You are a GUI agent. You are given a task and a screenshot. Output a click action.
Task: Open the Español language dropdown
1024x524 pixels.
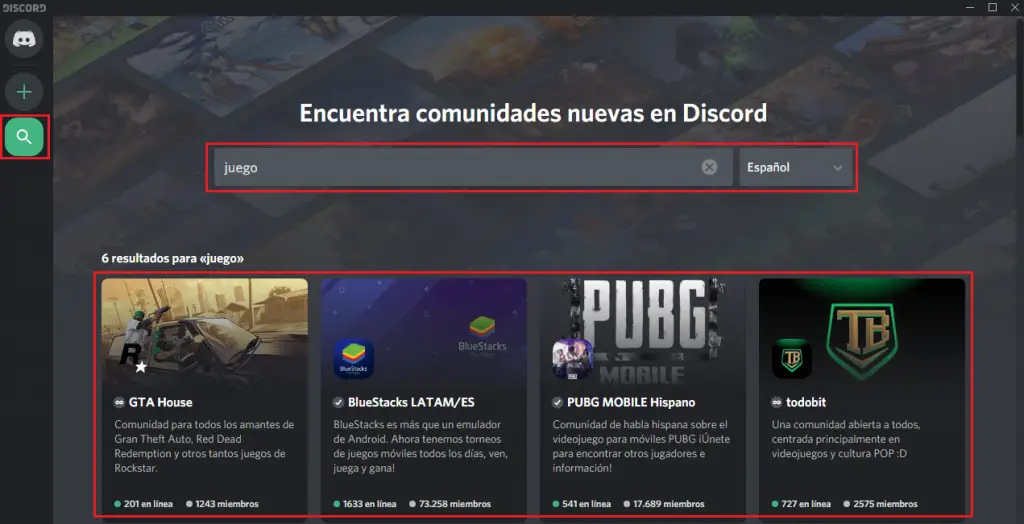pyautogui.click(x=795, y=167)
